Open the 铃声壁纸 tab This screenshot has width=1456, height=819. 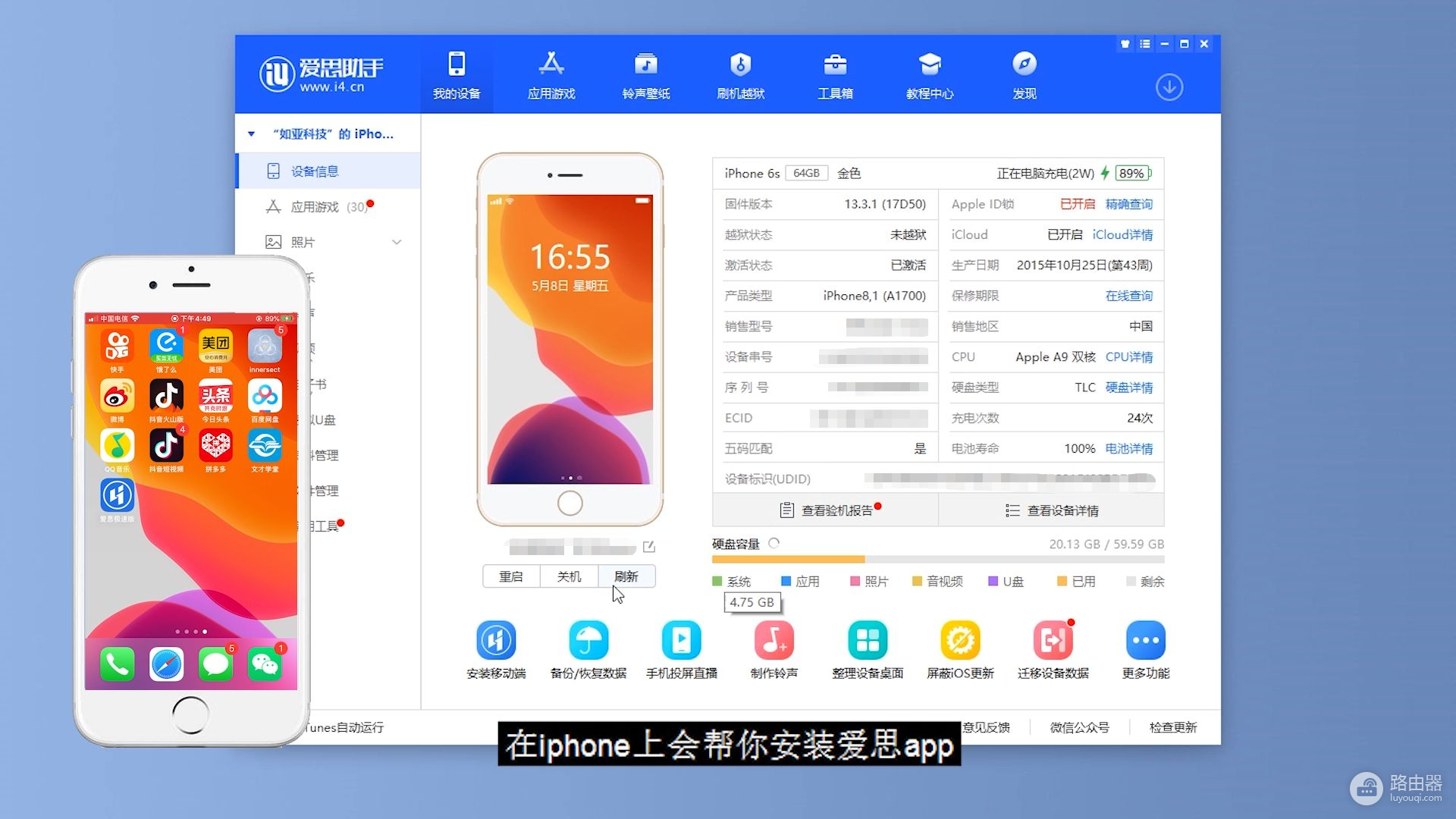click(x=646, y=75)
